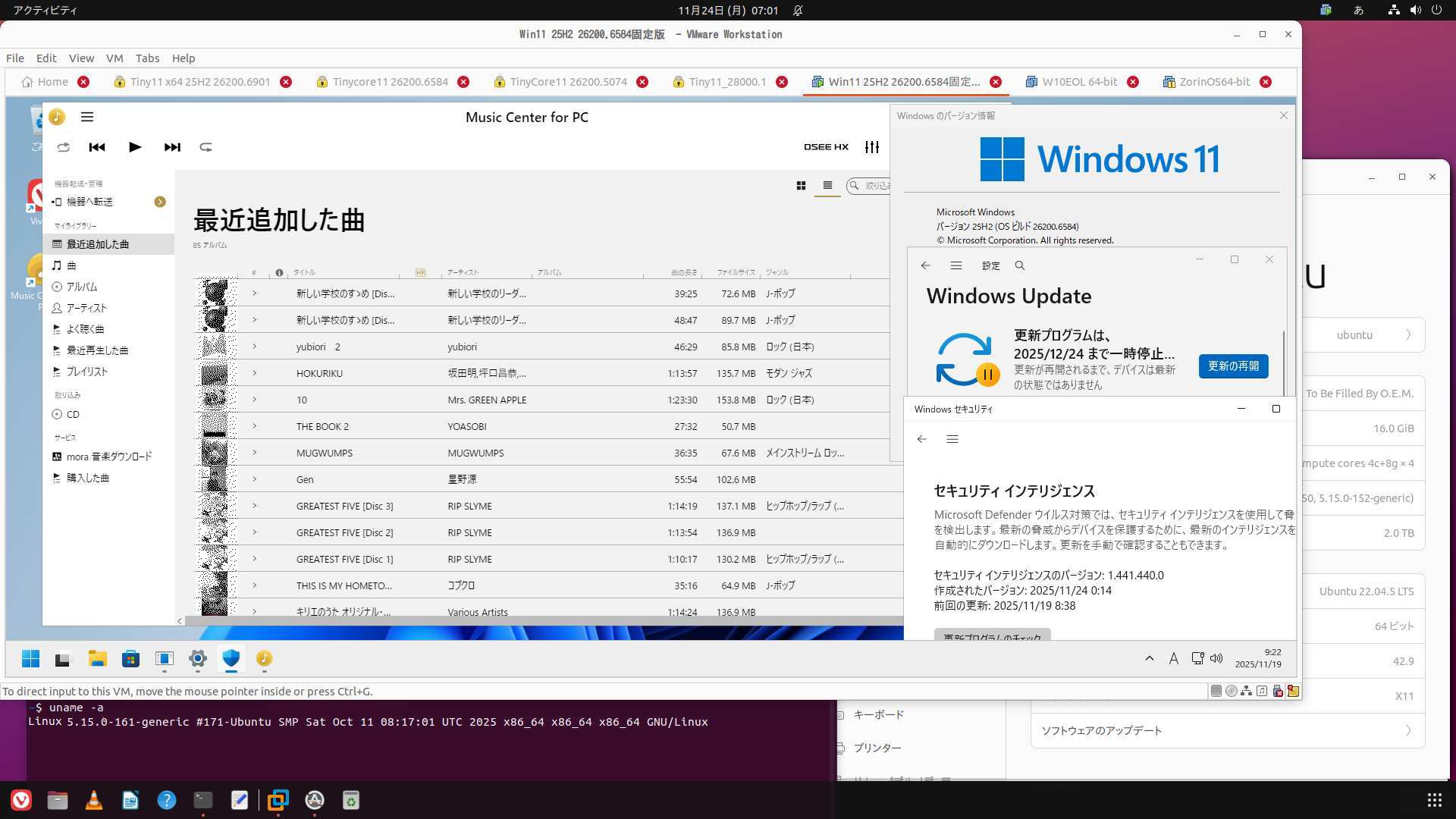This screenshot has height=819, width=1456.
Task: Open Windows Security shield in taskbar
Action: (231, 658)
